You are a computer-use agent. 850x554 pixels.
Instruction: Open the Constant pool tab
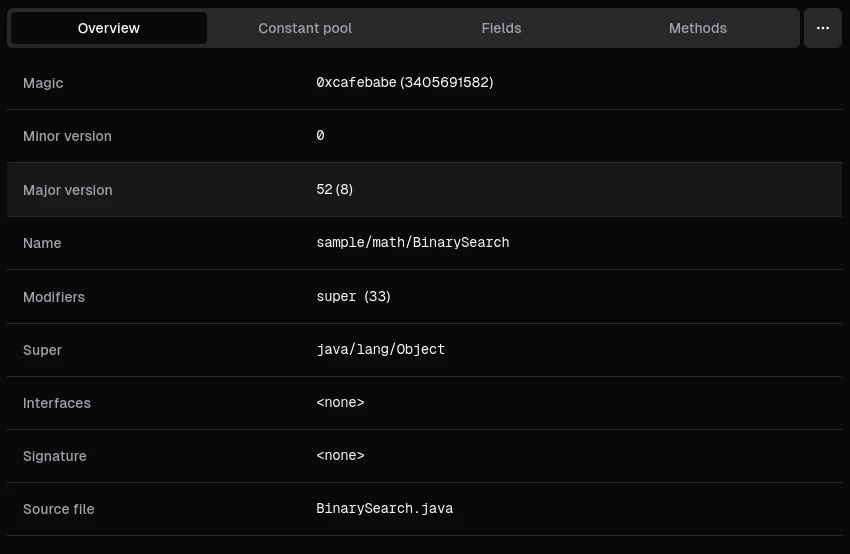click(305, 28)
